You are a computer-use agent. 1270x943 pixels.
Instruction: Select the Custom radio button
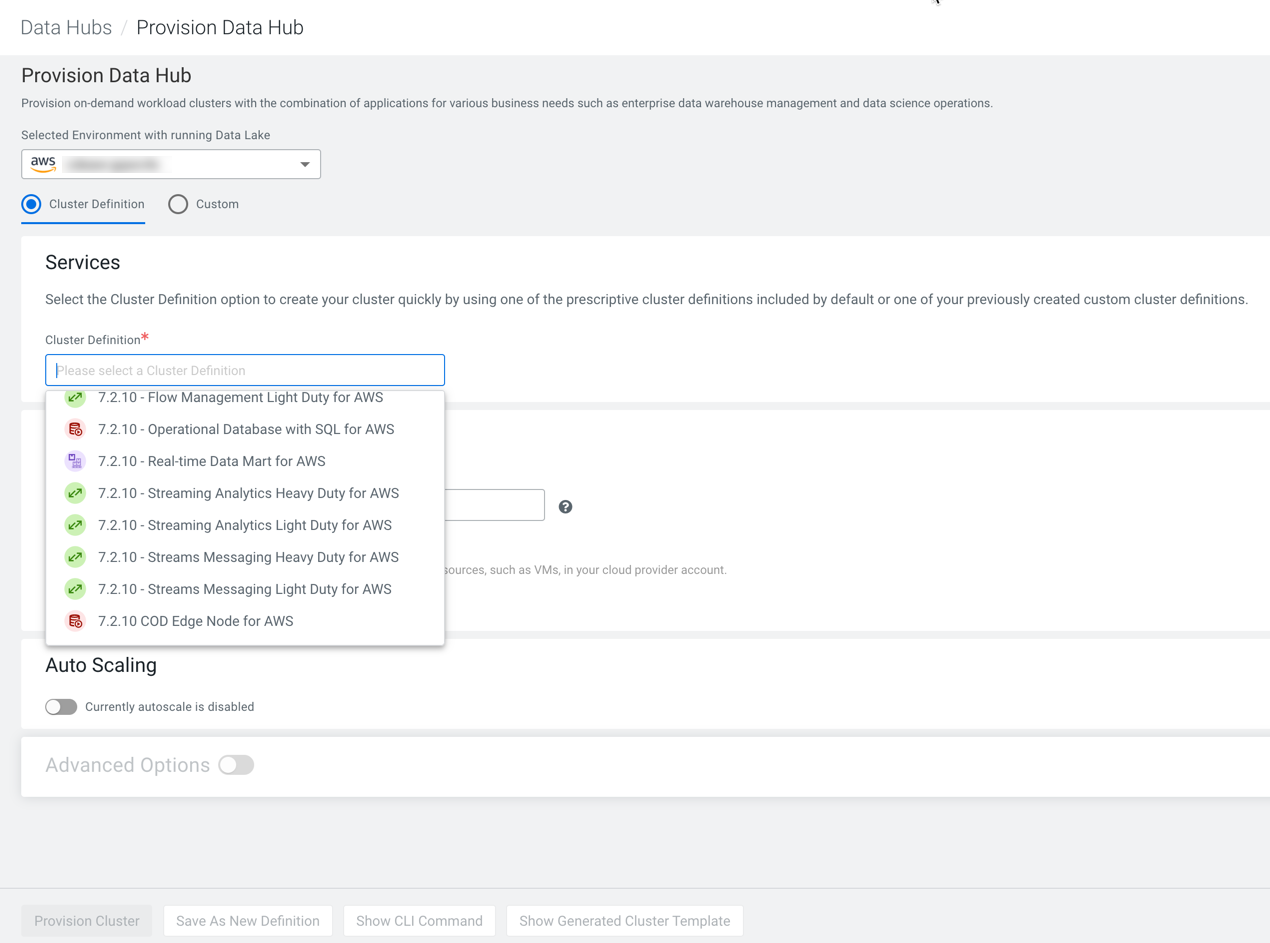click(178, 204)
